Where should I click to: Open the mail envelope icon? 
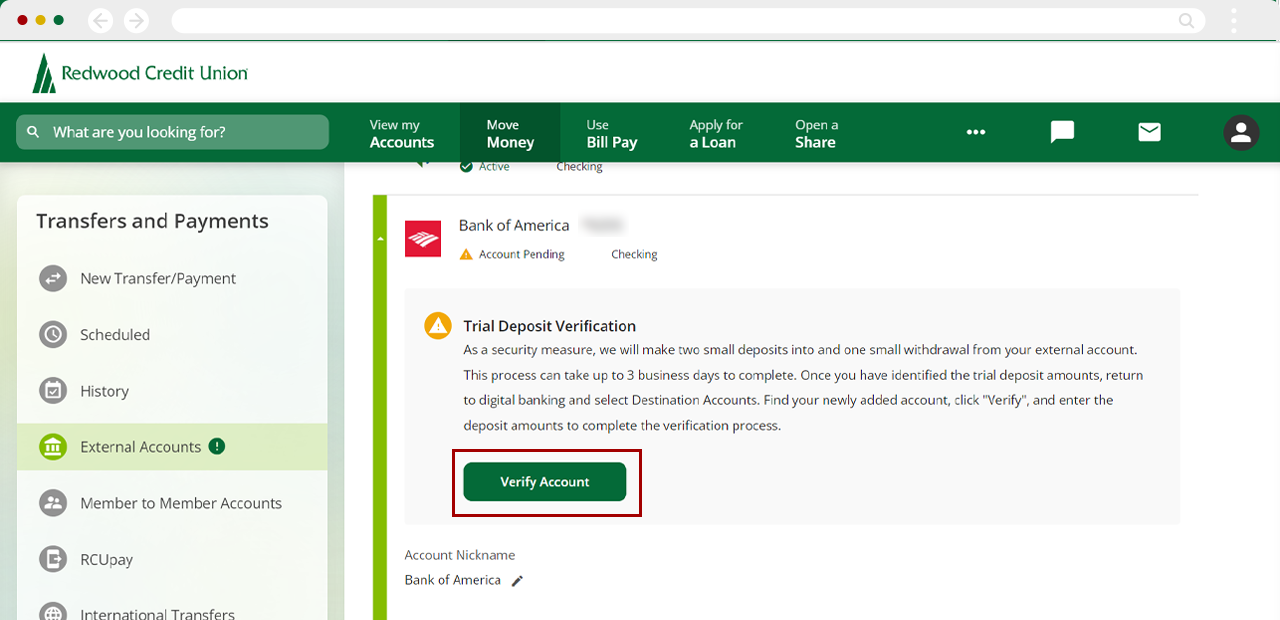coord(1149,132)
